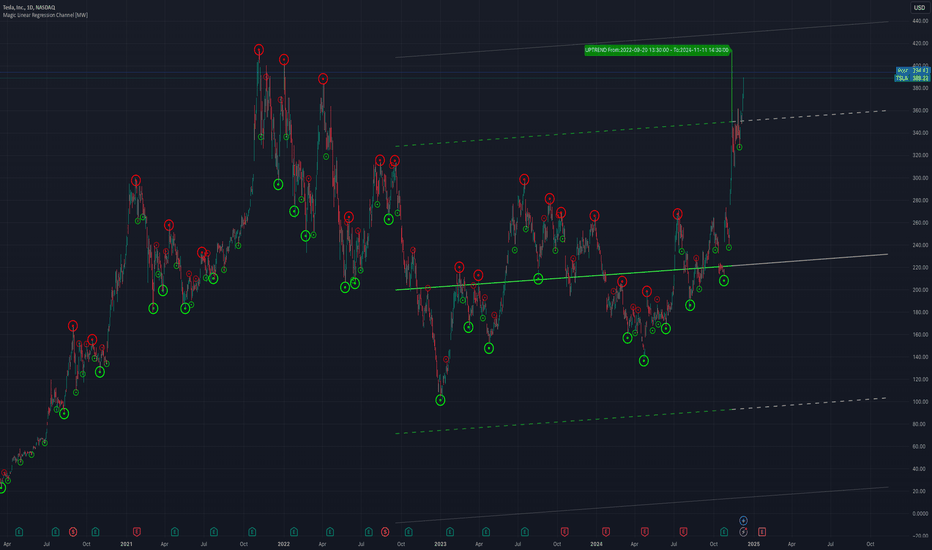This screenshot has width=932, height=550.
Task: Select the solid green regression midline
Action: tap(563, 278)
